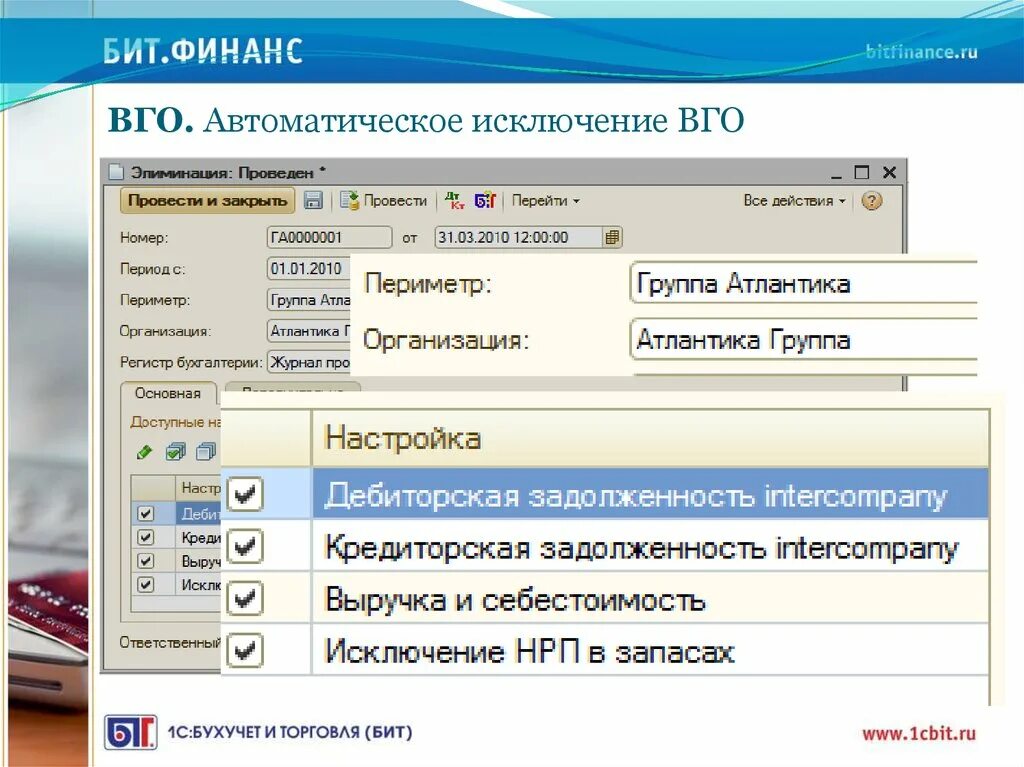
Task: Open help with the question mark icon
Action: (871, 201)
